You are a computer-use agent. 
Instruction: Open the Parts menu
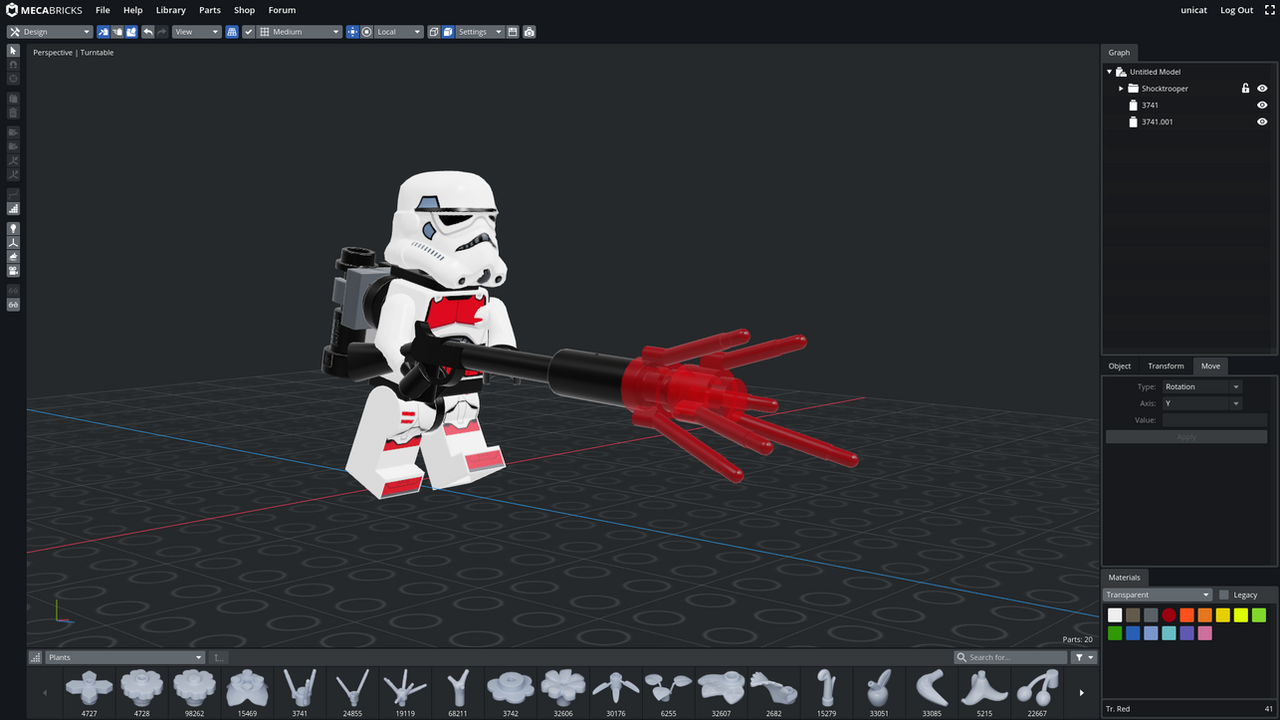[210, 10]
